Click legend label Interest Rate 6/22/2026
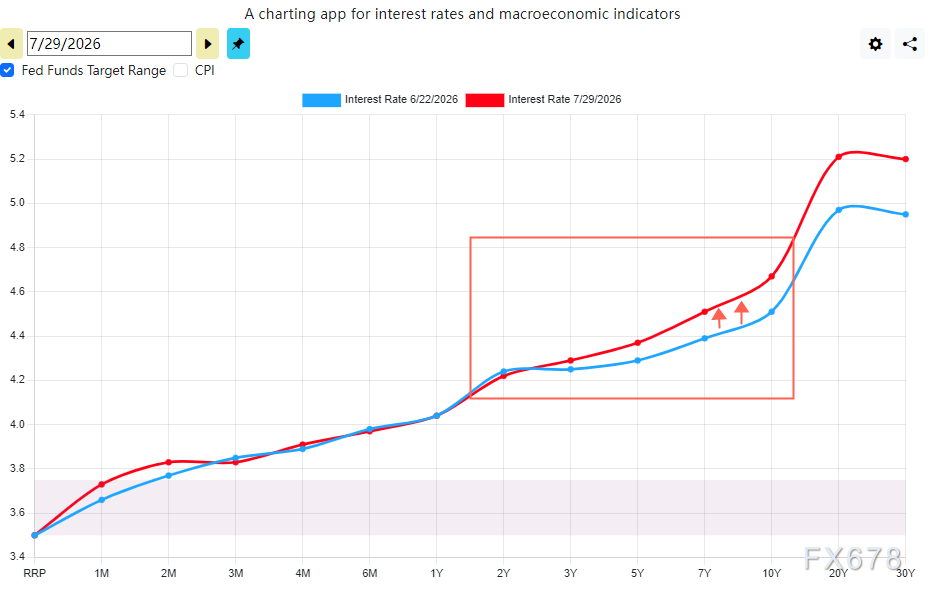 (x=401, y=100)
